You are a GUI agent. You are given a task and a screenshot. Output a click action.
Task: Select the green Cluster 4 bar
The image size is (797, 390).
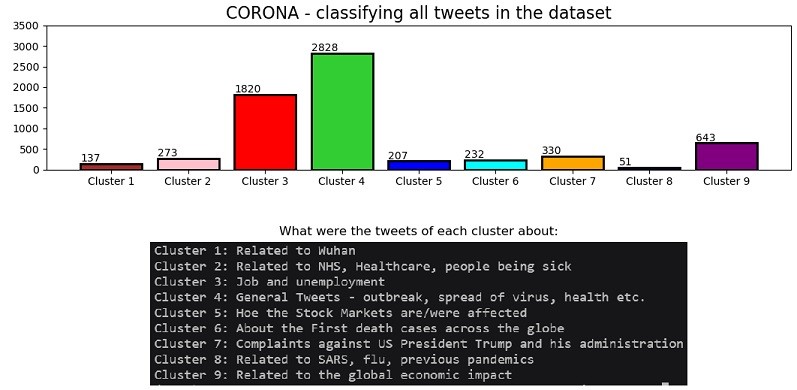pos(342,111)
